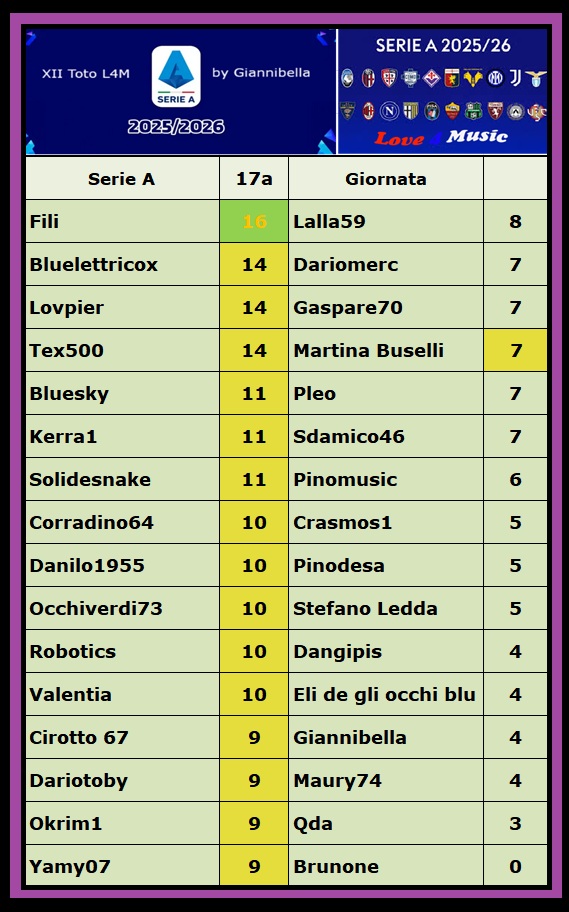
Task: Click the Fiorentina club crest
Action: click(x=431, y=78)
